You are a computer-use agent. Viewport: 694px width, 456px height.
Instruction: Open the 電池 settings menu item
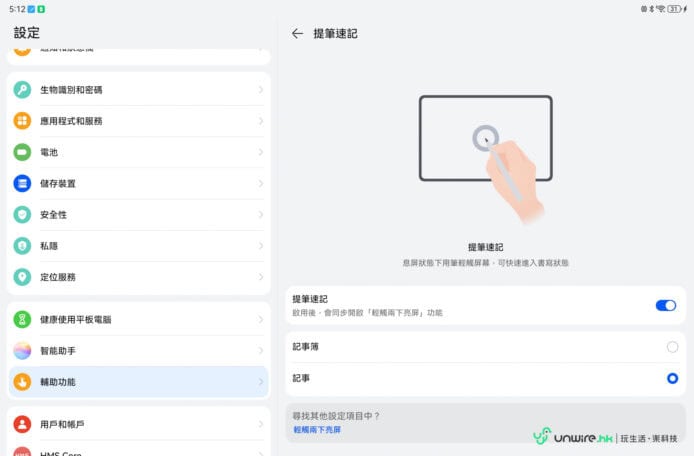[138, 152]
